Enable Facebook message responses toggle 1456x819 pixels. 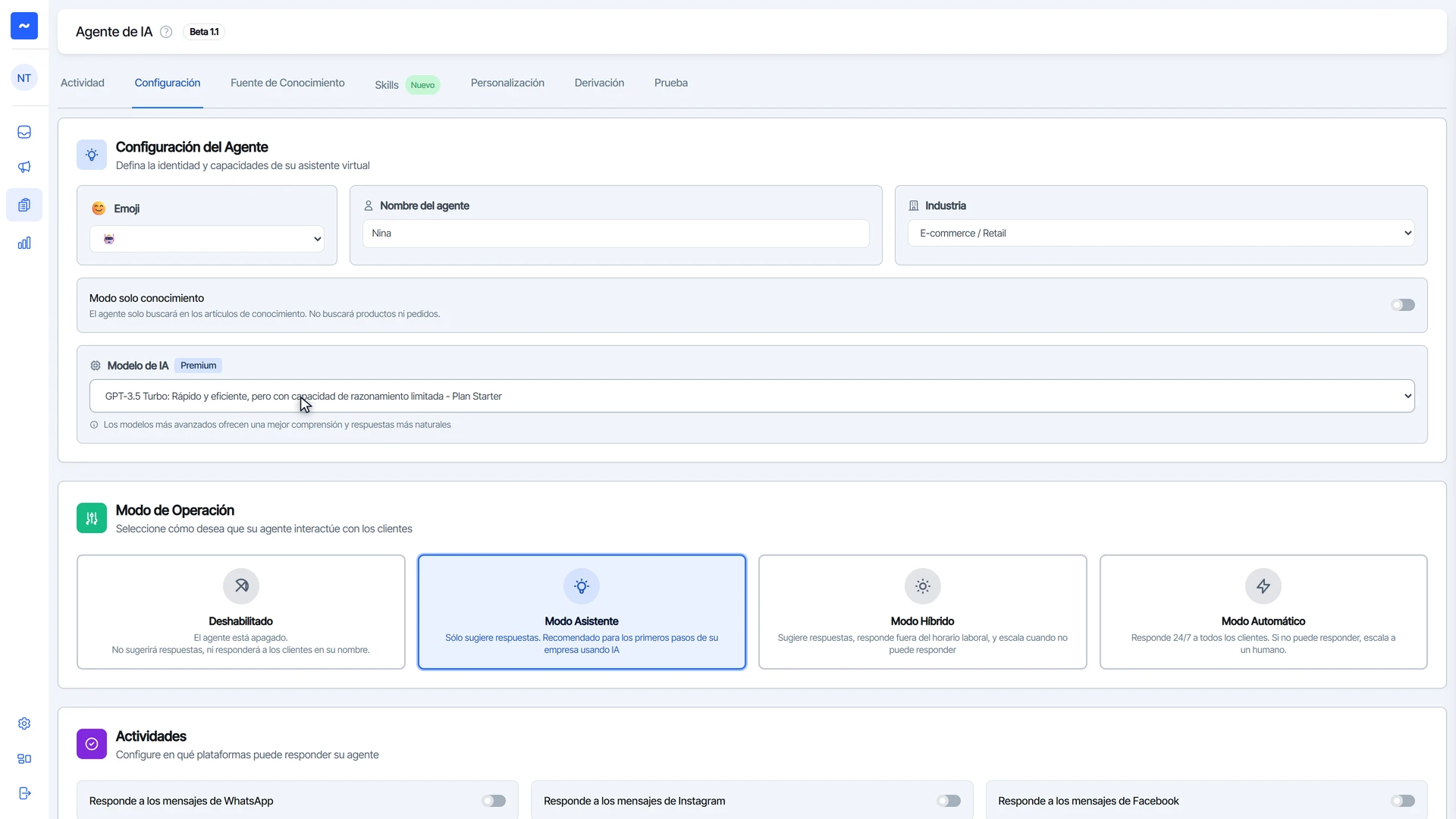pos(1403,801)
